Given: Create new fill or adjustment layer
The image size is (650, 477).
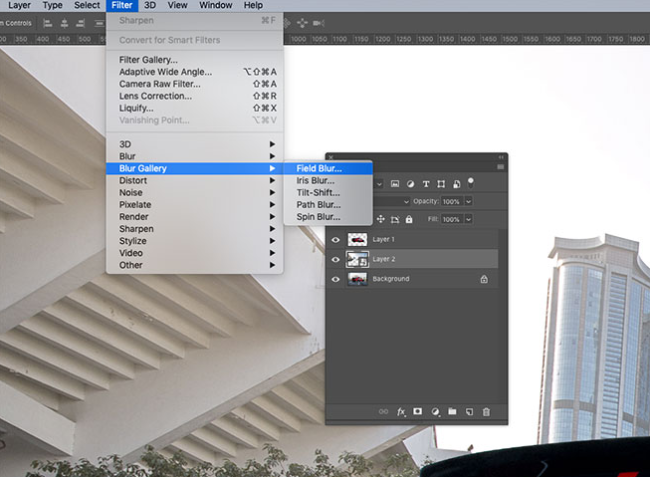Looking at the screenshot, I should [x=435, y=412].
